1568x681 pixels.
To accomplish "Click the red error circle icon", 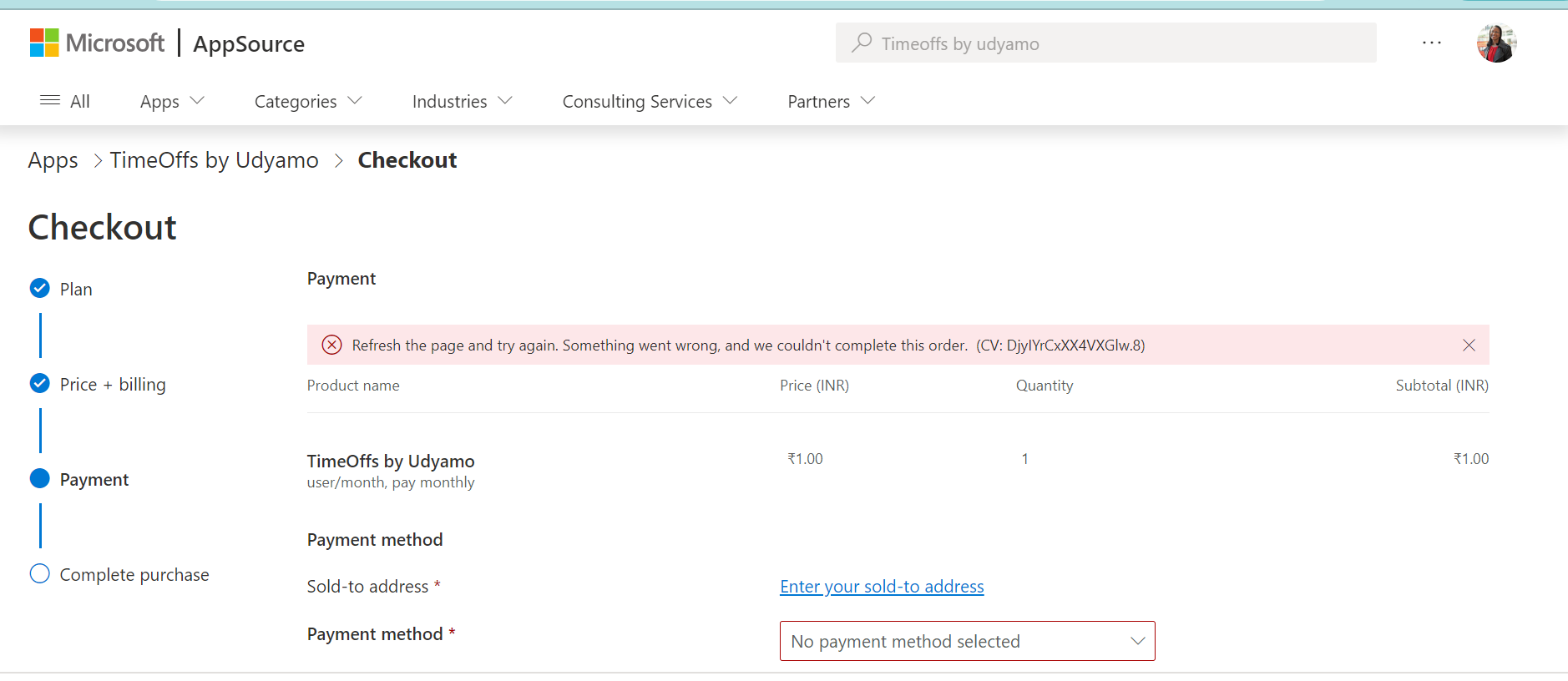I will (331, 345).
